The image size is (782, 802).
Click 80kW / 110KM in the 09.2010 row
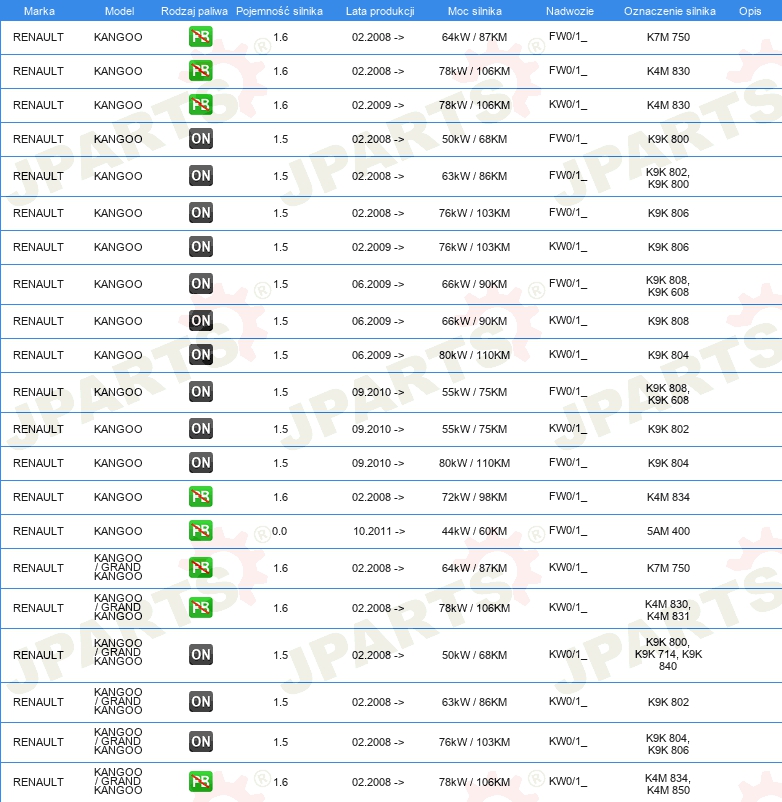(474, 463)
